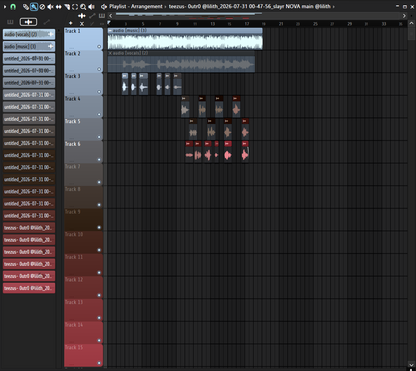Click the diamond icon above Track 1 header
Viewport: 416px width, 371px height.
pos(71,23)
